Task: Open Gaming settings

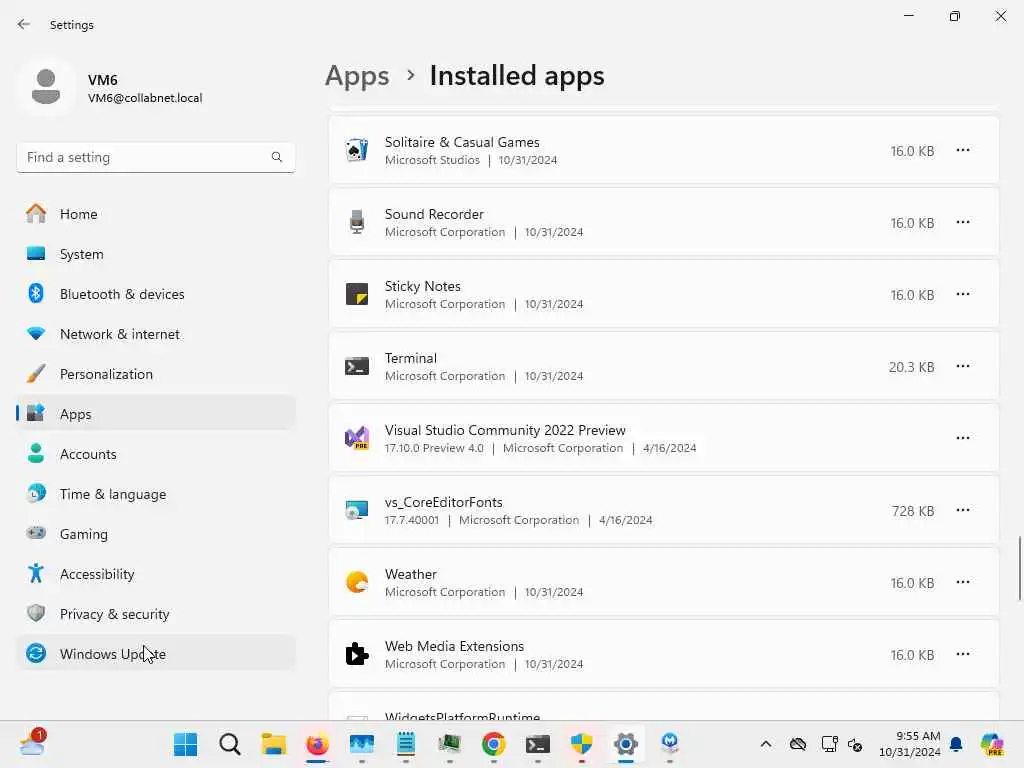Action: pos(155,534)
